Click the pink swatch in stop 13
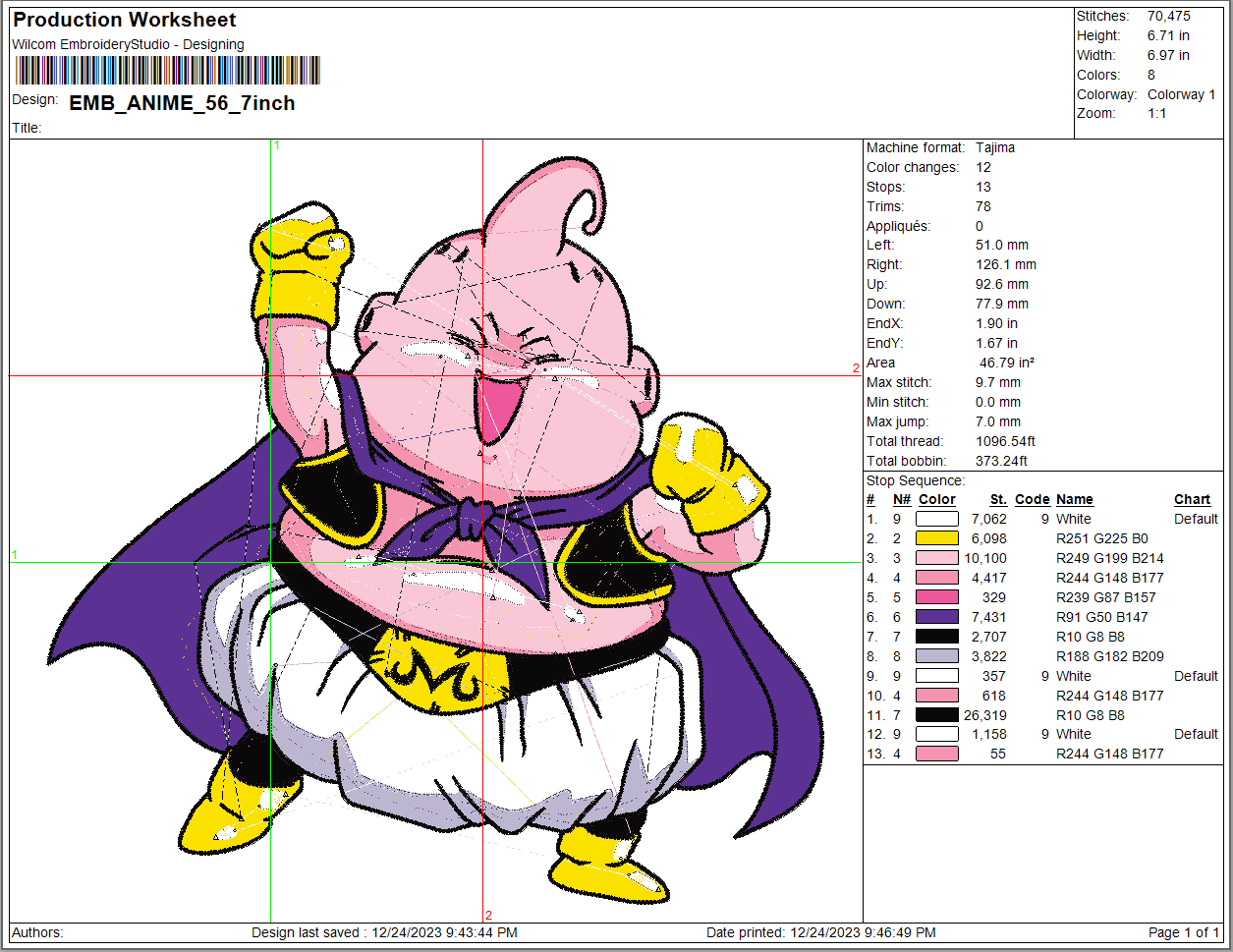The image size is (1233, 952). coord(936,754)
